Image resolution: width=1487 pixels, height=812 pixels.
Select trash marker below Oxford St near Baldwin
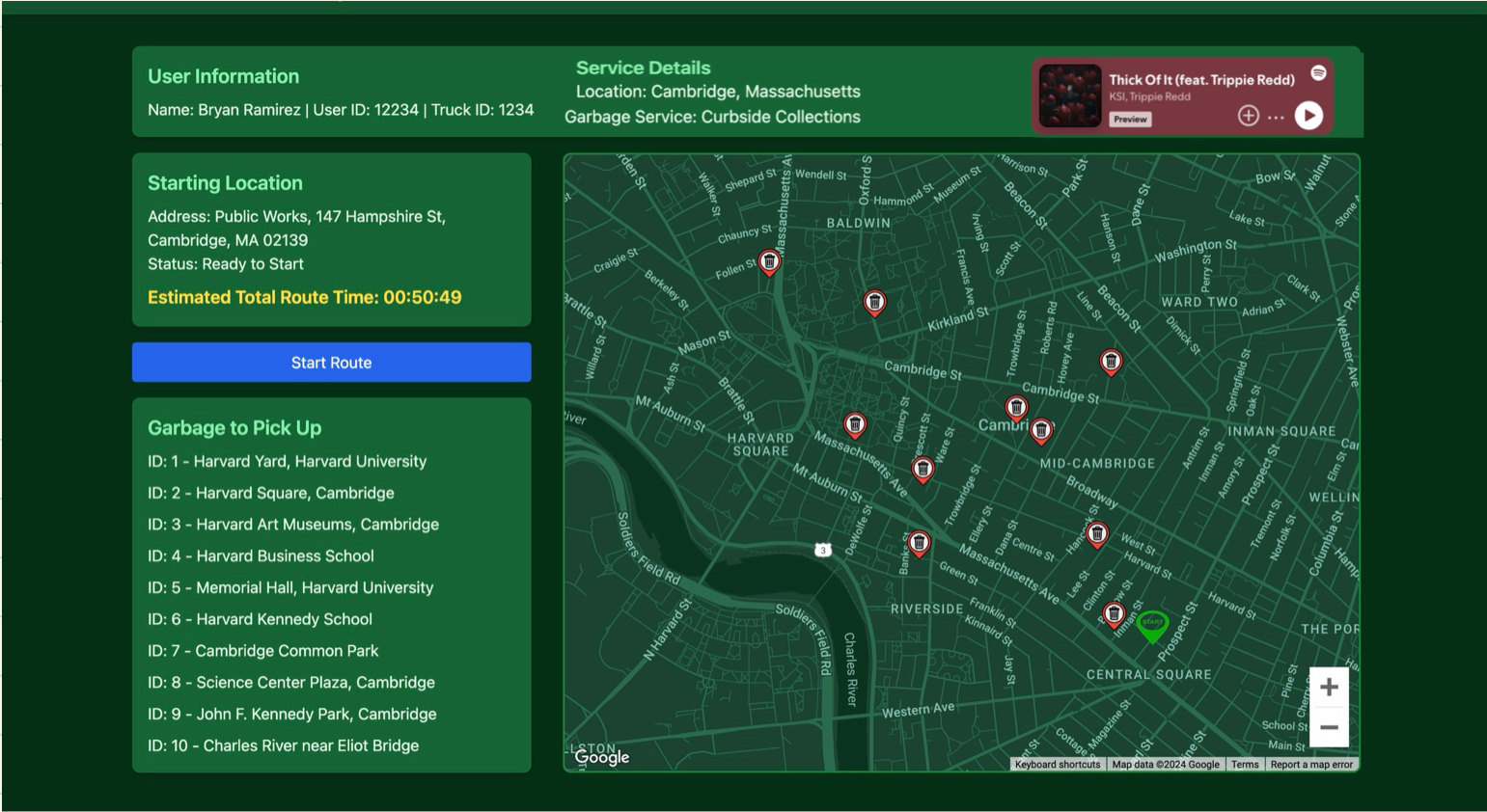click(874, 303)
